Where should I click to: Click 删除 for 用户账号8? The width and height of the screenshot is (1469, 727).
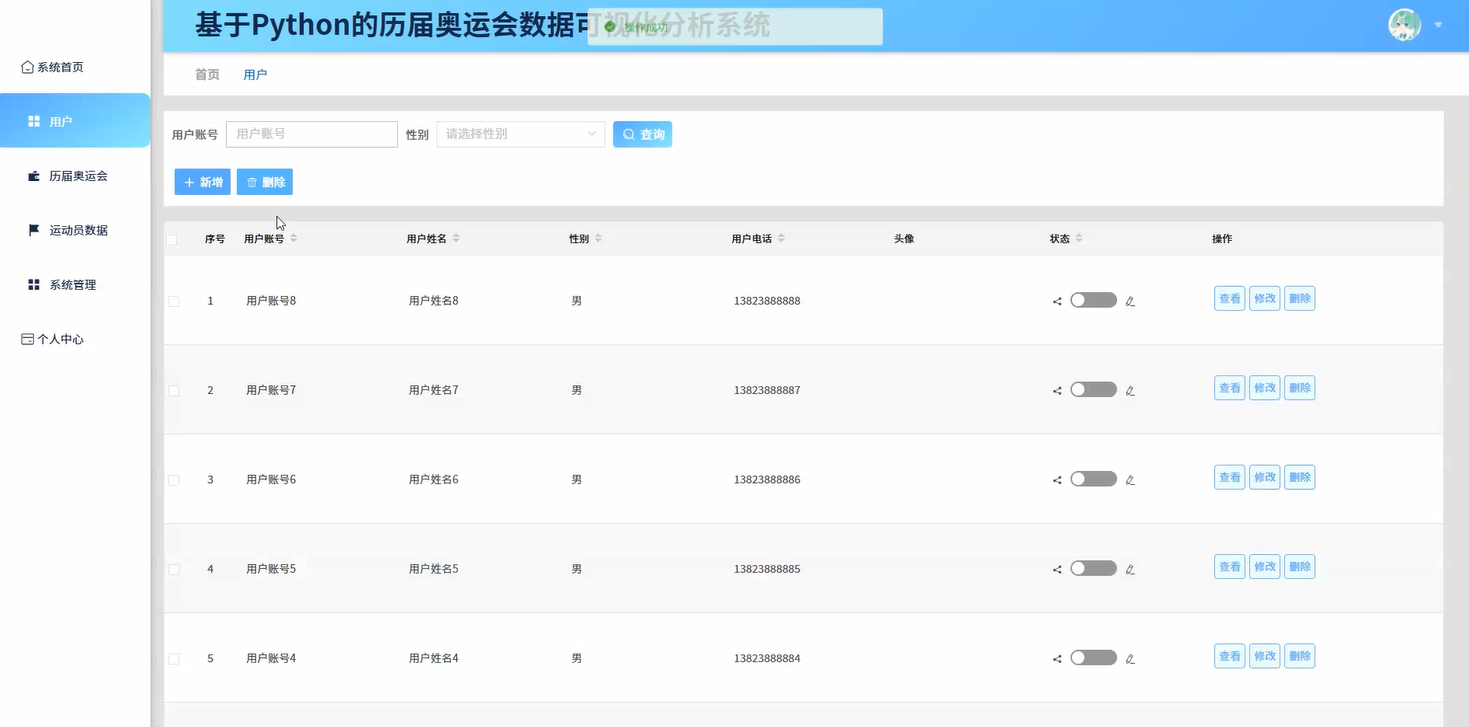click(1299, 298)
